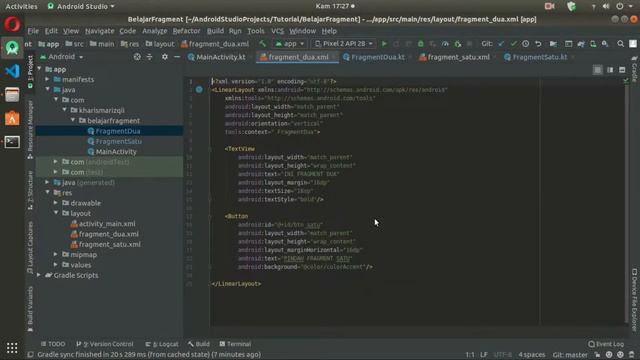This screenshot has height=360, width=640.
Task: Toggle the Layout Captures side tab
Action: (x=30, y=247)
